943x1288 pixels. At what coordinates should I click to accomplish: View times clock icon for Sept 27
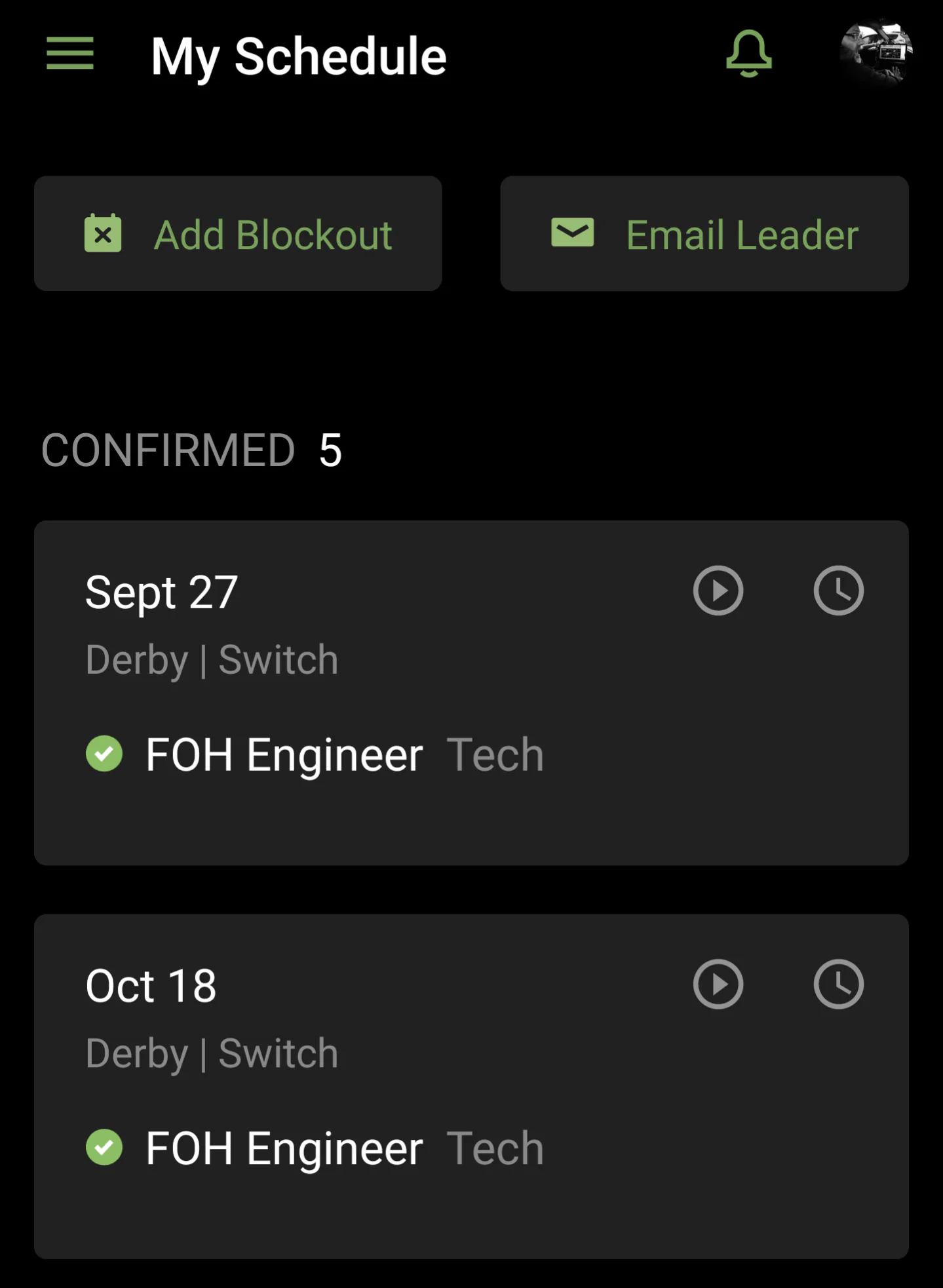point(838,591)
